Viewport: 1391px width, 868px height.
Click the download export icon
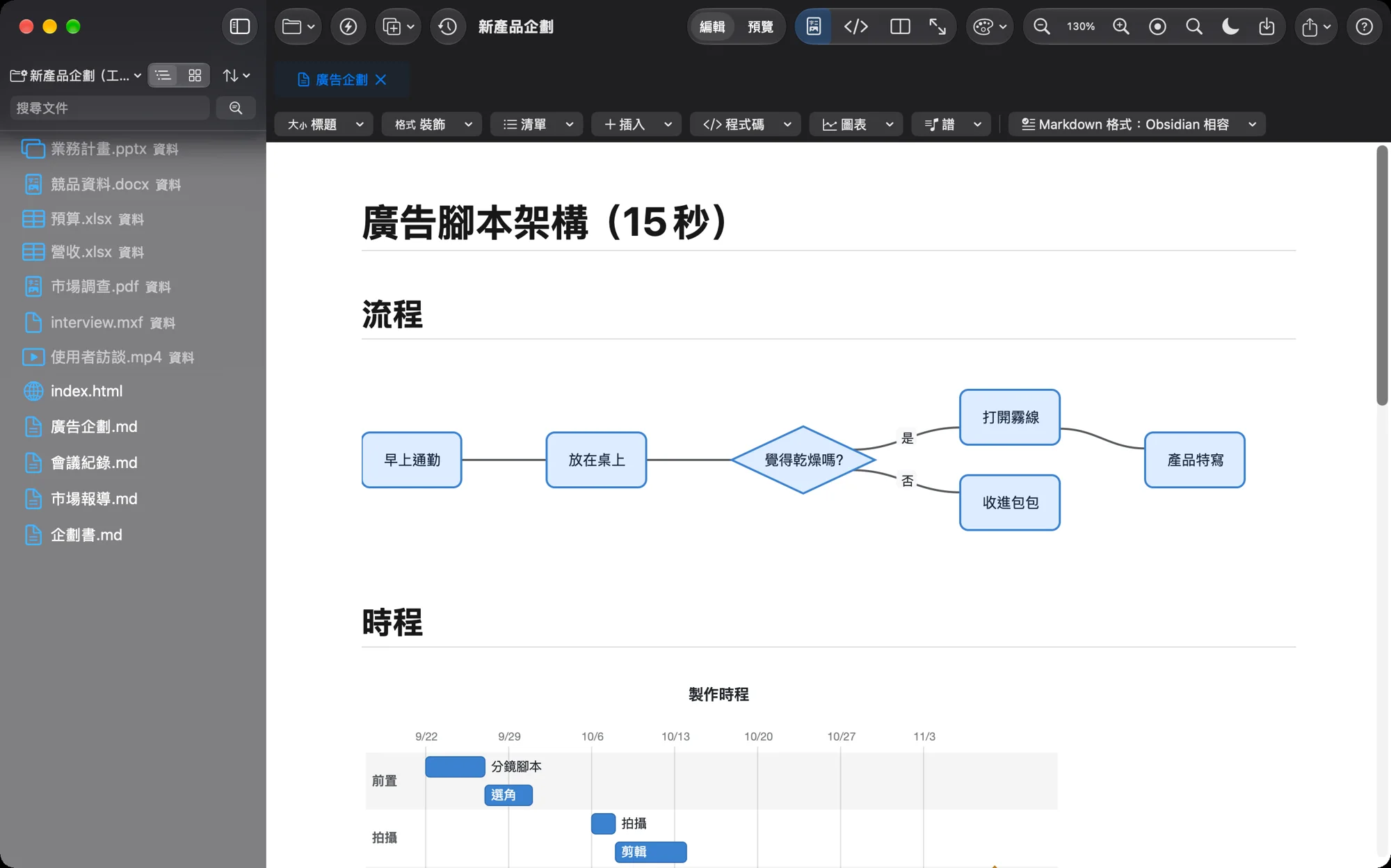click(1267, 26)
